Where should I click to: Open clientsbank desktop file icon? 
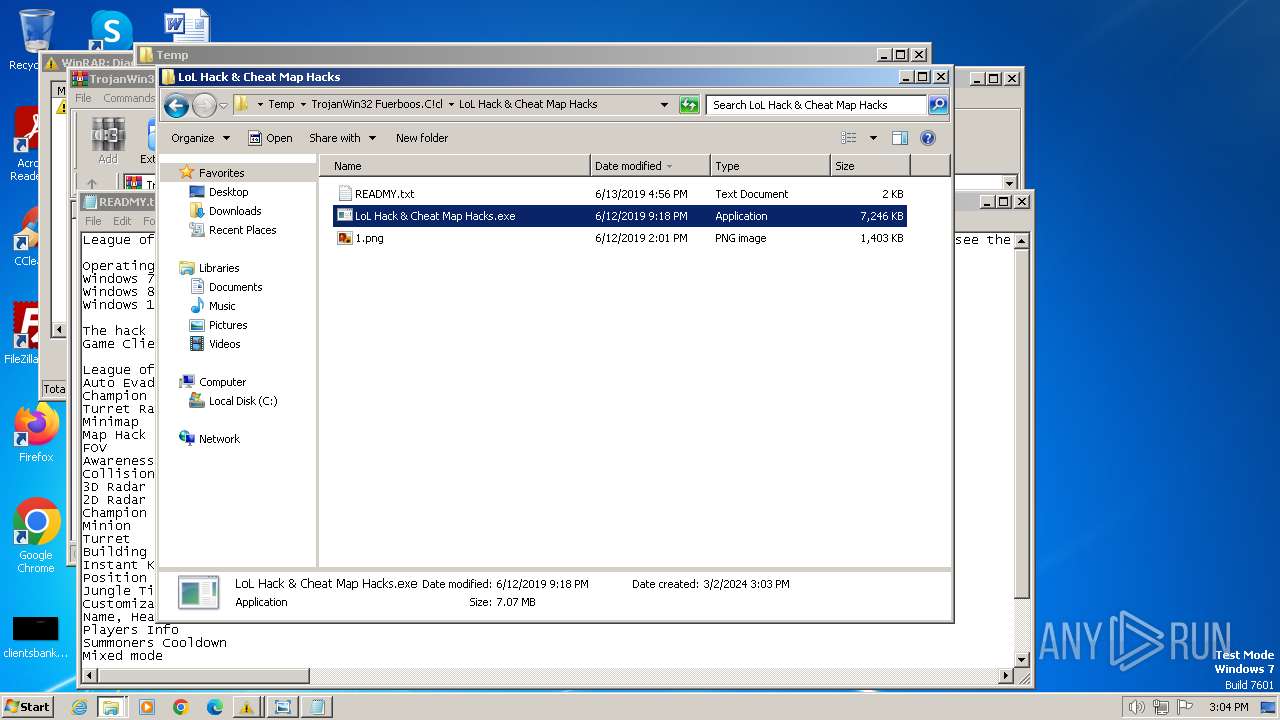tap(36, 637)
